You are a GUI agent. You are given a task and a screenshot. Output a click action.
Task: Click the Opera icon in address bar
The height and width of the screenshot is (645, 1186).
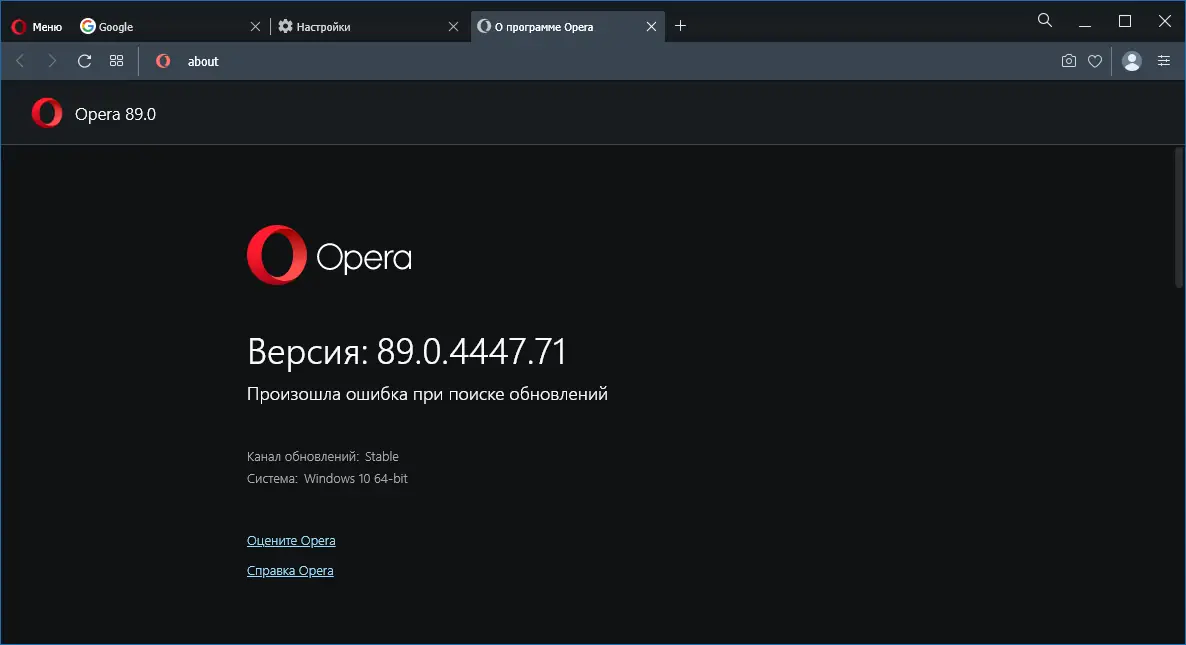tap(163, 61)
